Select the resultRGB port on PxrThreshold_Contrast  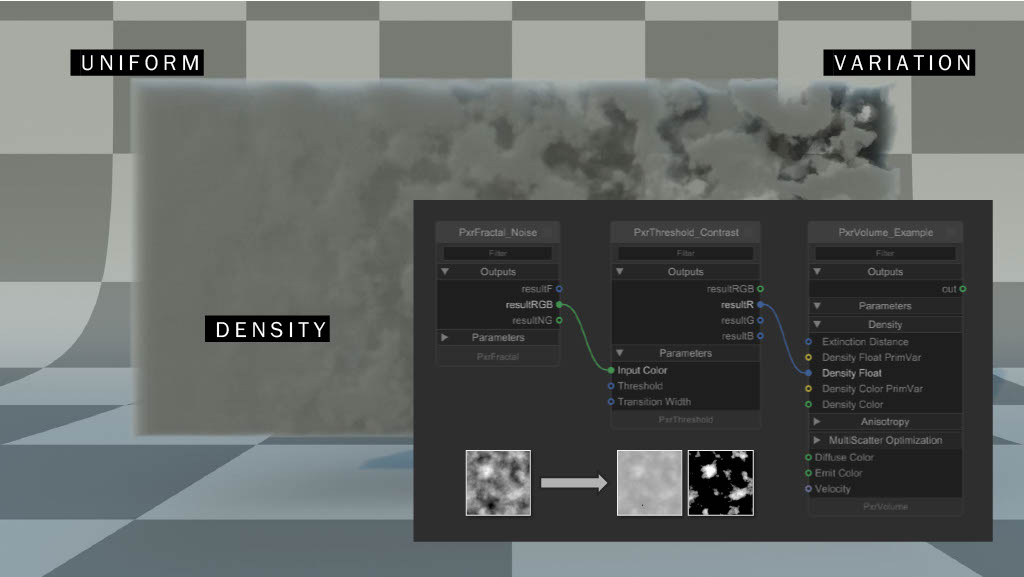[760, 289]
